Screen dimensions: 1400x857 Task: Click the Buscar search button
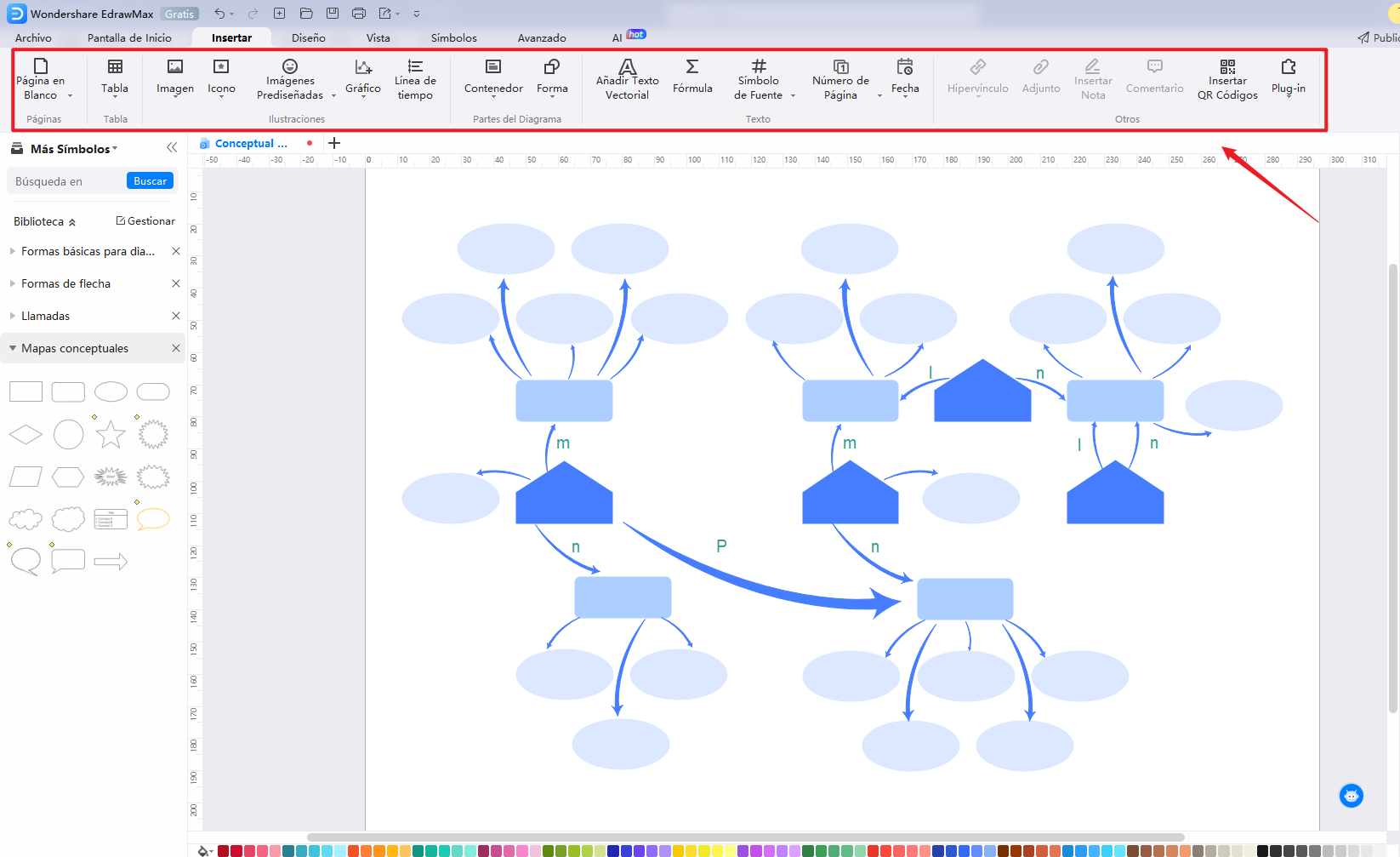pyautogui.click(x=150, y=180)
